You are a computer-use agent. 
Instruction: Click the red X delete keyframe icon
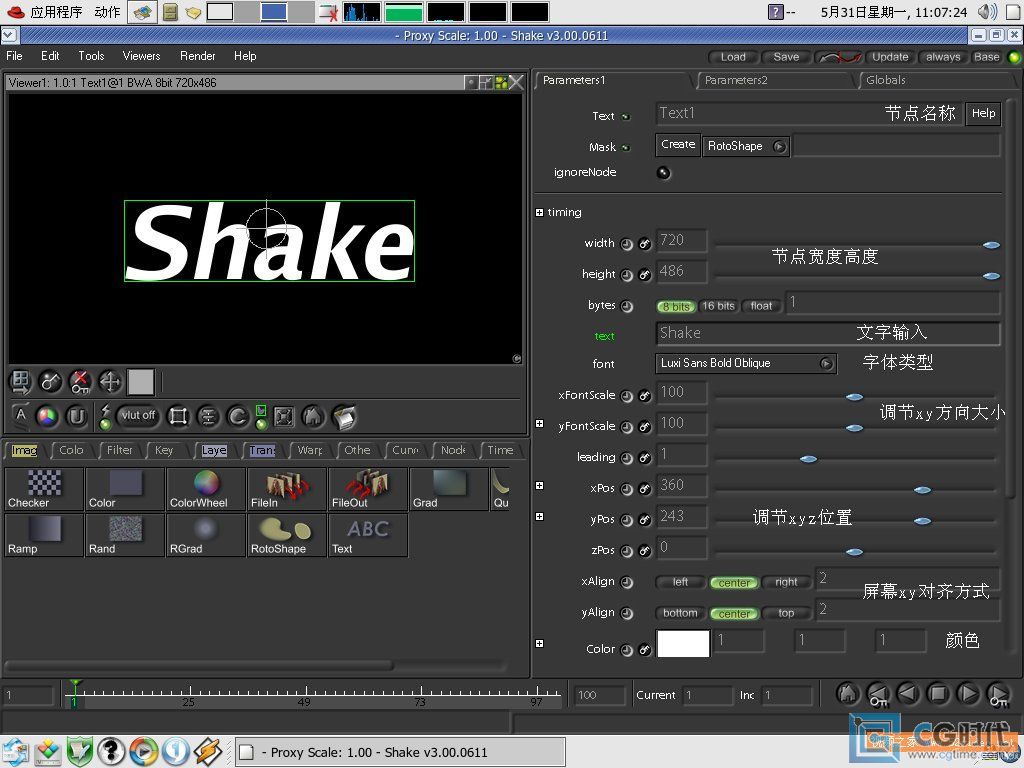pos(80,382)
